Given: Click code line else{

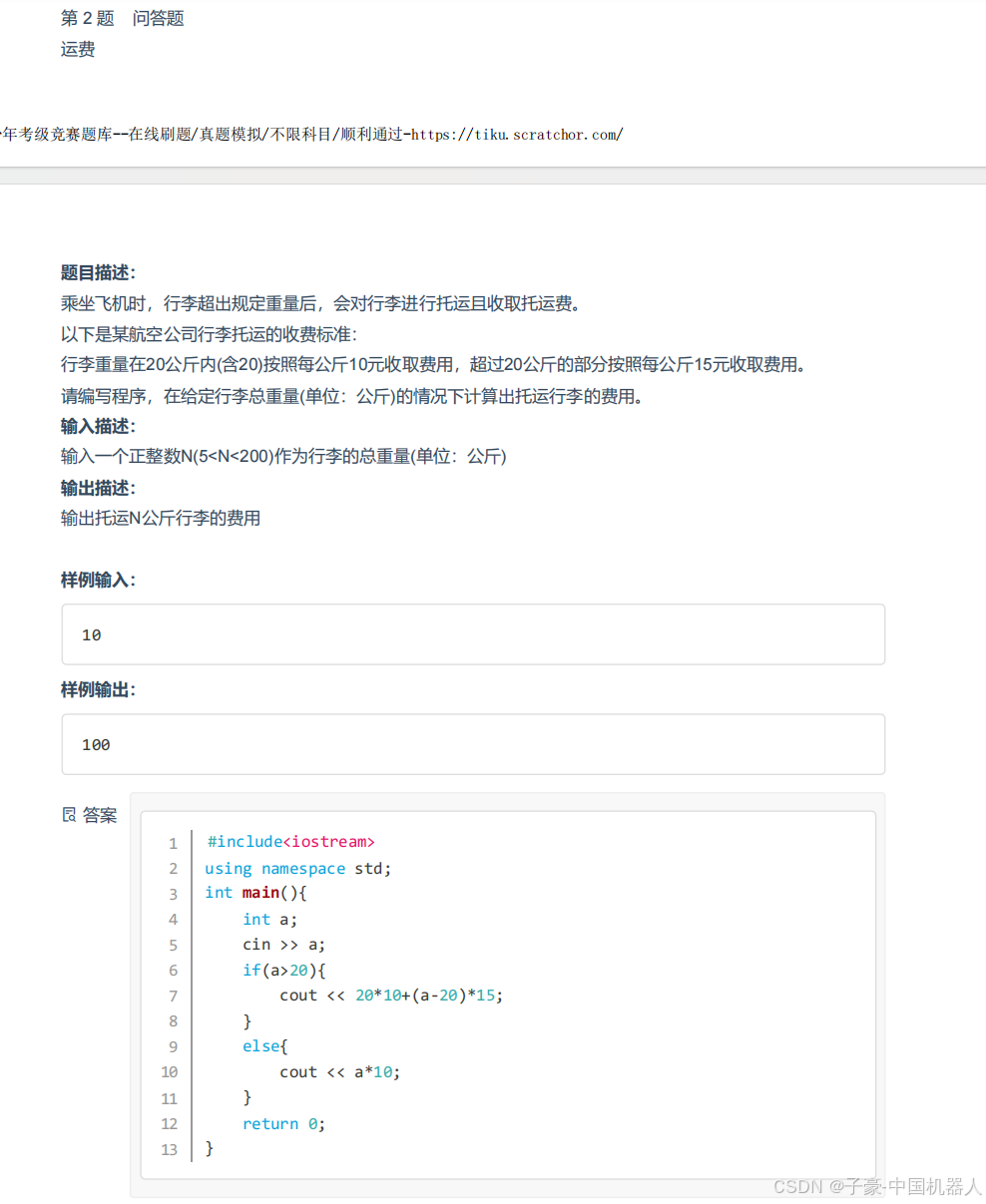Looking at the screenshot, I should (x=265, y=1046).
